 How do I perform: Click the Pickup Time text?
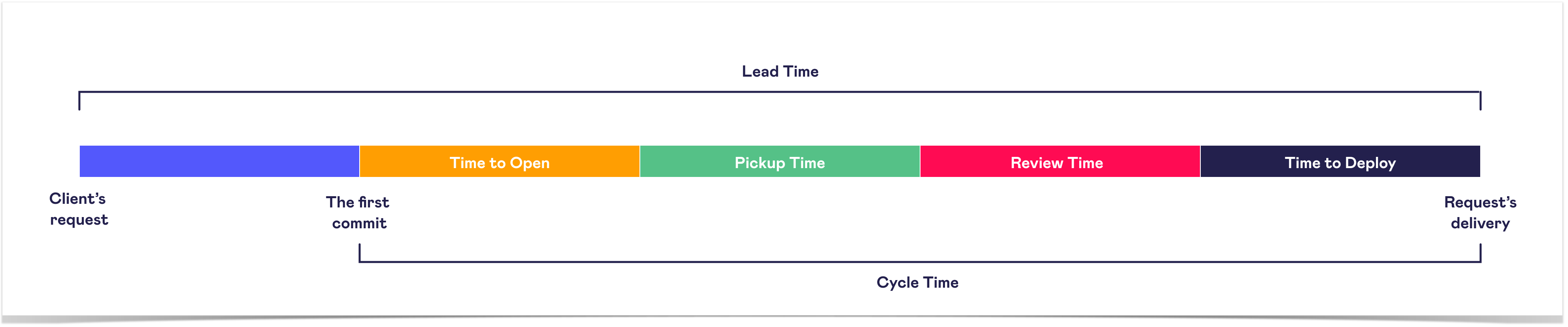point(780,162)
